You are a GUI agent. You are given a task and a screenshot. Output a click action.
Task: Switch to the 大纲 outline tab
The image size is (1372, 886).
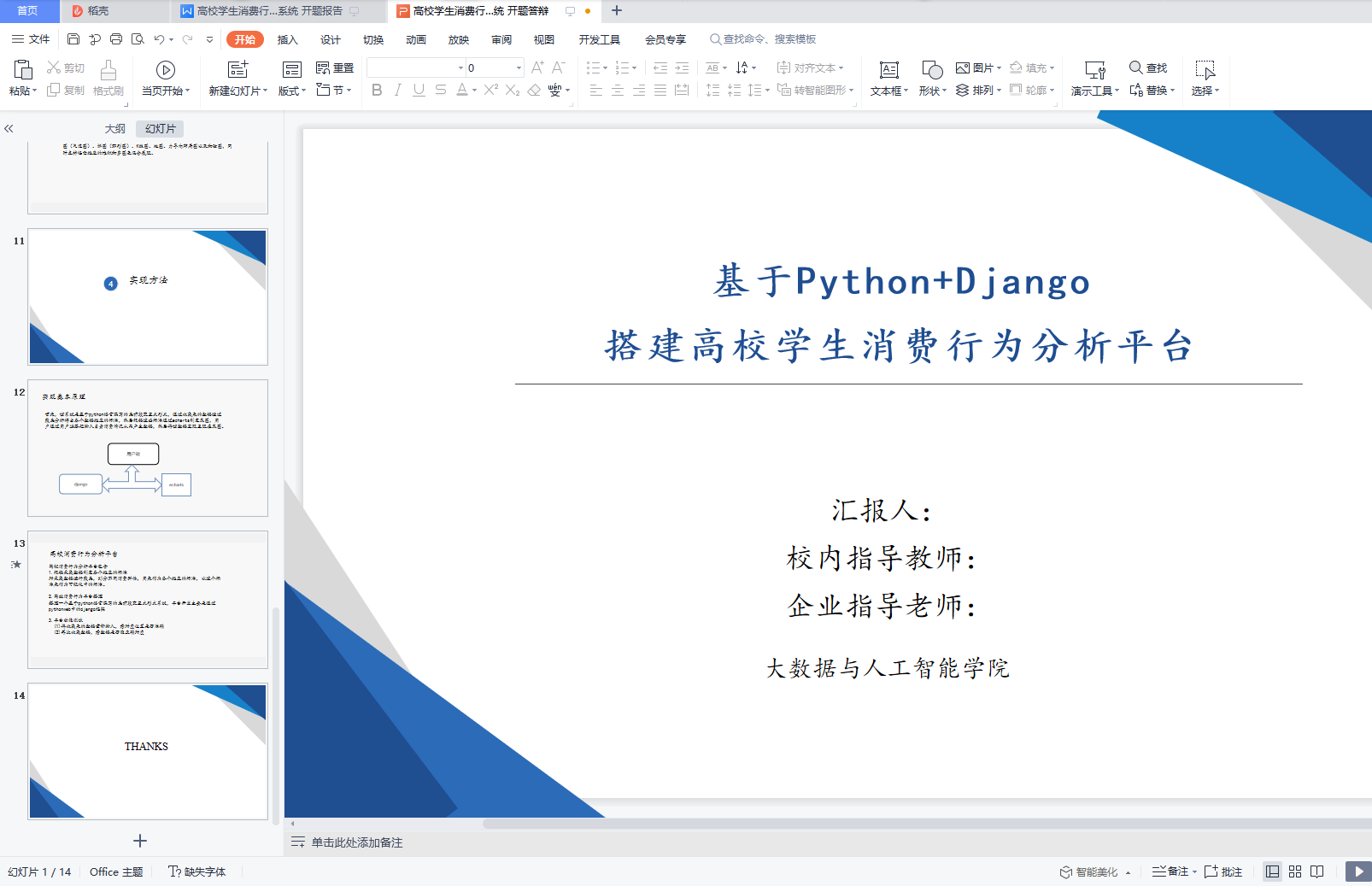click(115, 128)
